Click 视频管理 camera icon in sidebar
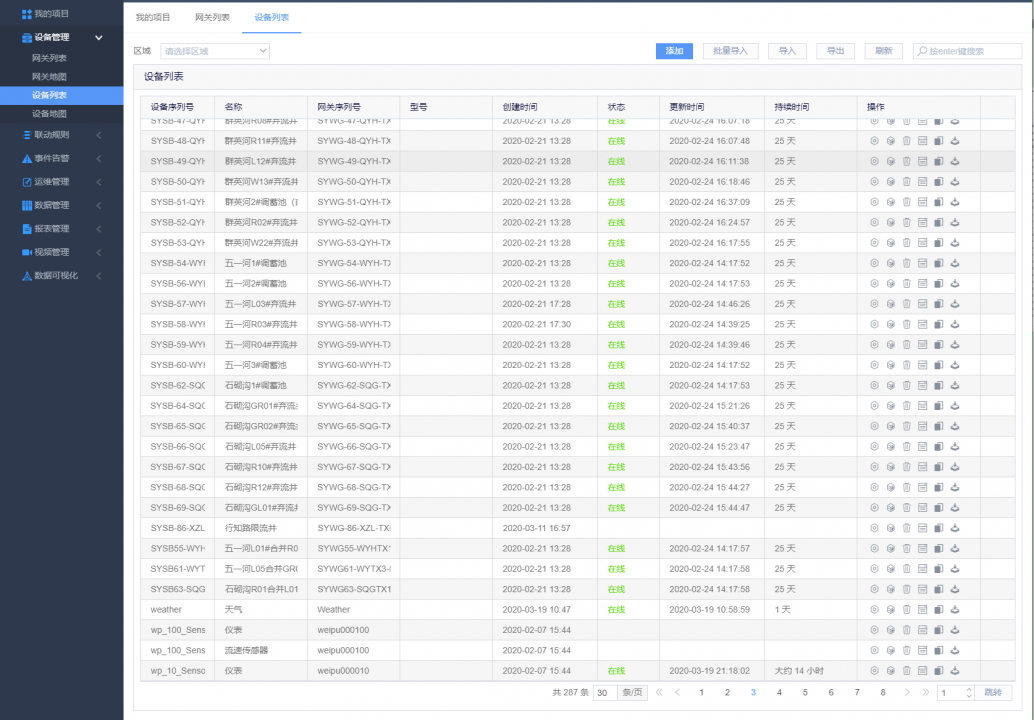The height and width of the screenshot is (720, 1034). coord(26,252)
